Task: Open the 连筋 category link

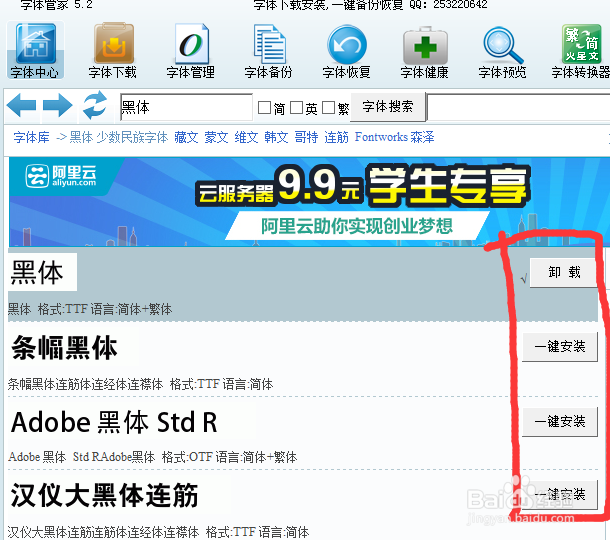Action: pos(336,137)
